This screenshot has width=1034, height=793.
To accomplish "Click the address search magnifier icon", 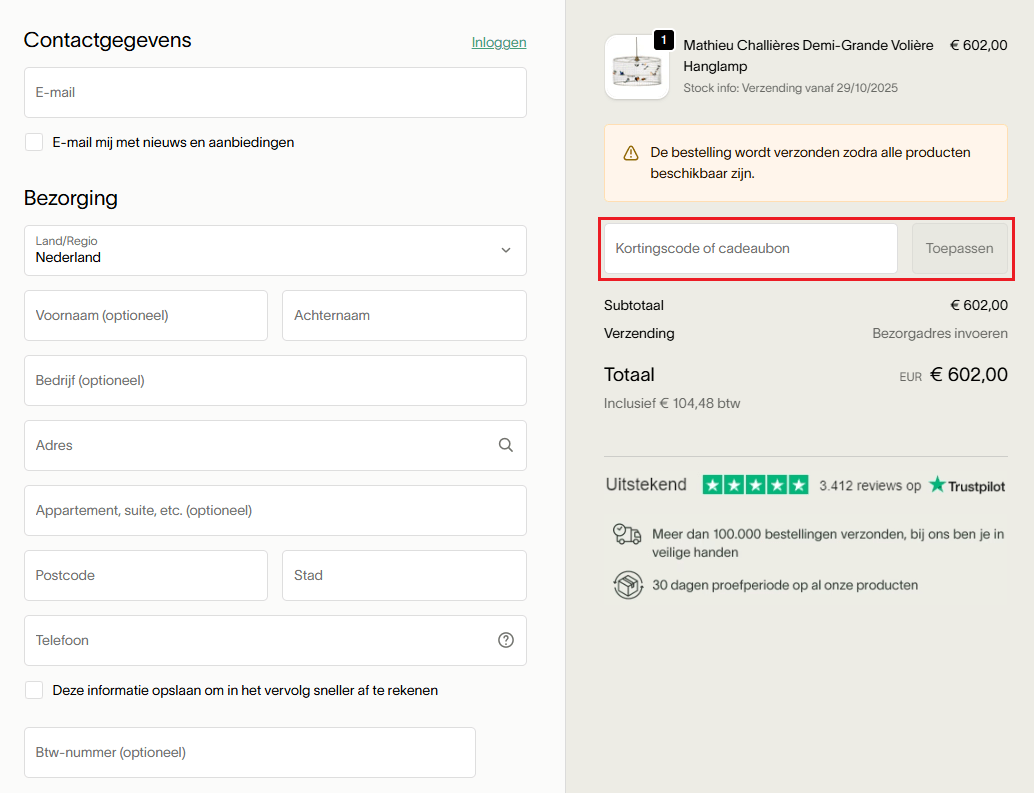I will click(x=506, y=445).
